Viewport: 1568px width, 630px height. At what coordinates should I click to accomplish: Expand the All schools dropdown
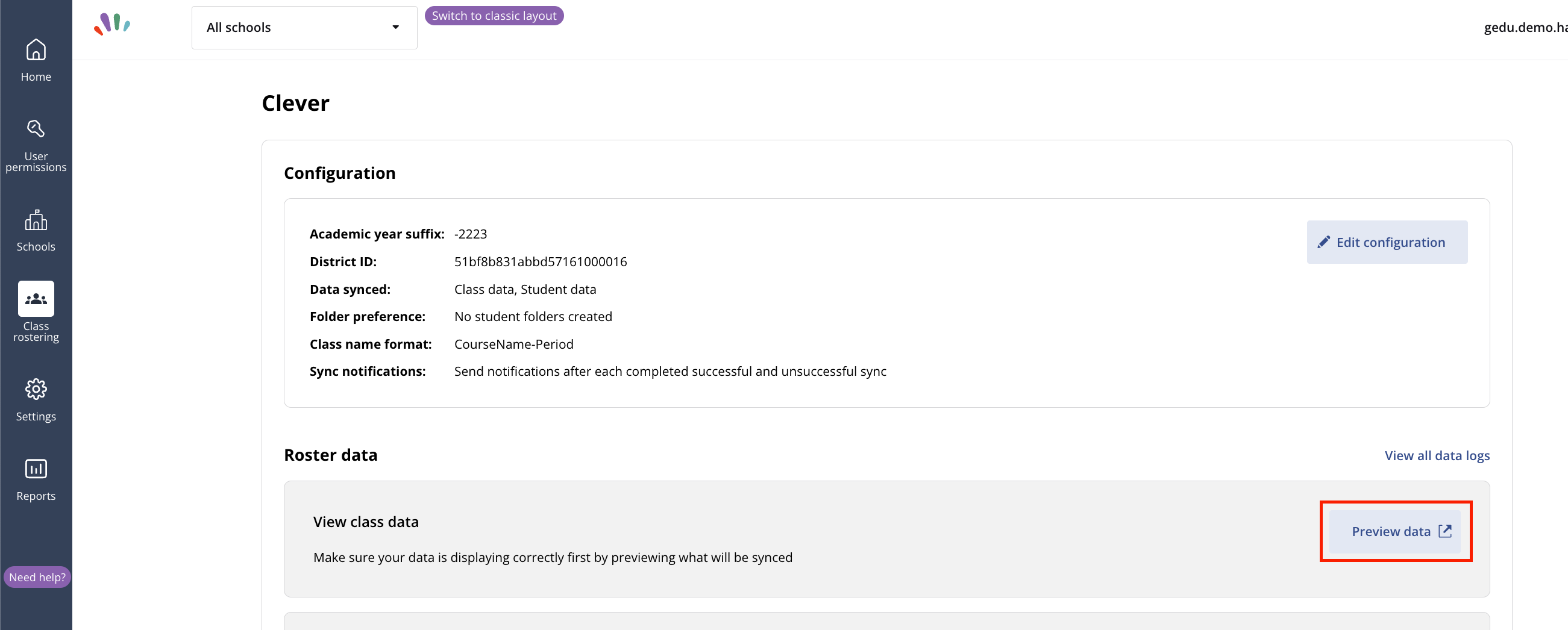click(x=304, y=27)
